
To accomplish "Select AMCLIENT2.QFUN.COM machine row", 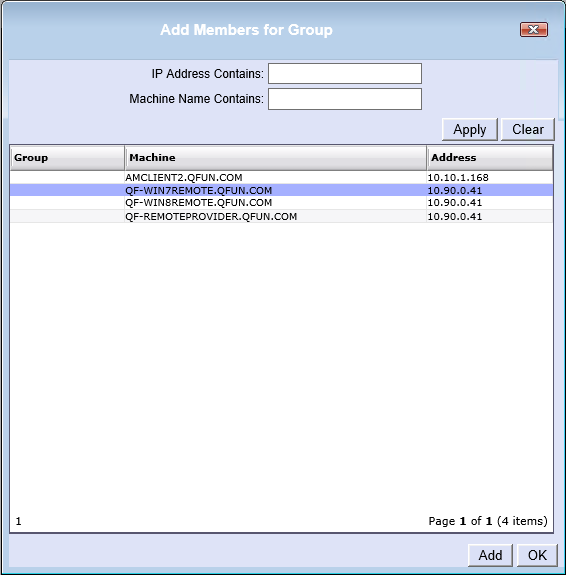I will click(x=282, y=177).
